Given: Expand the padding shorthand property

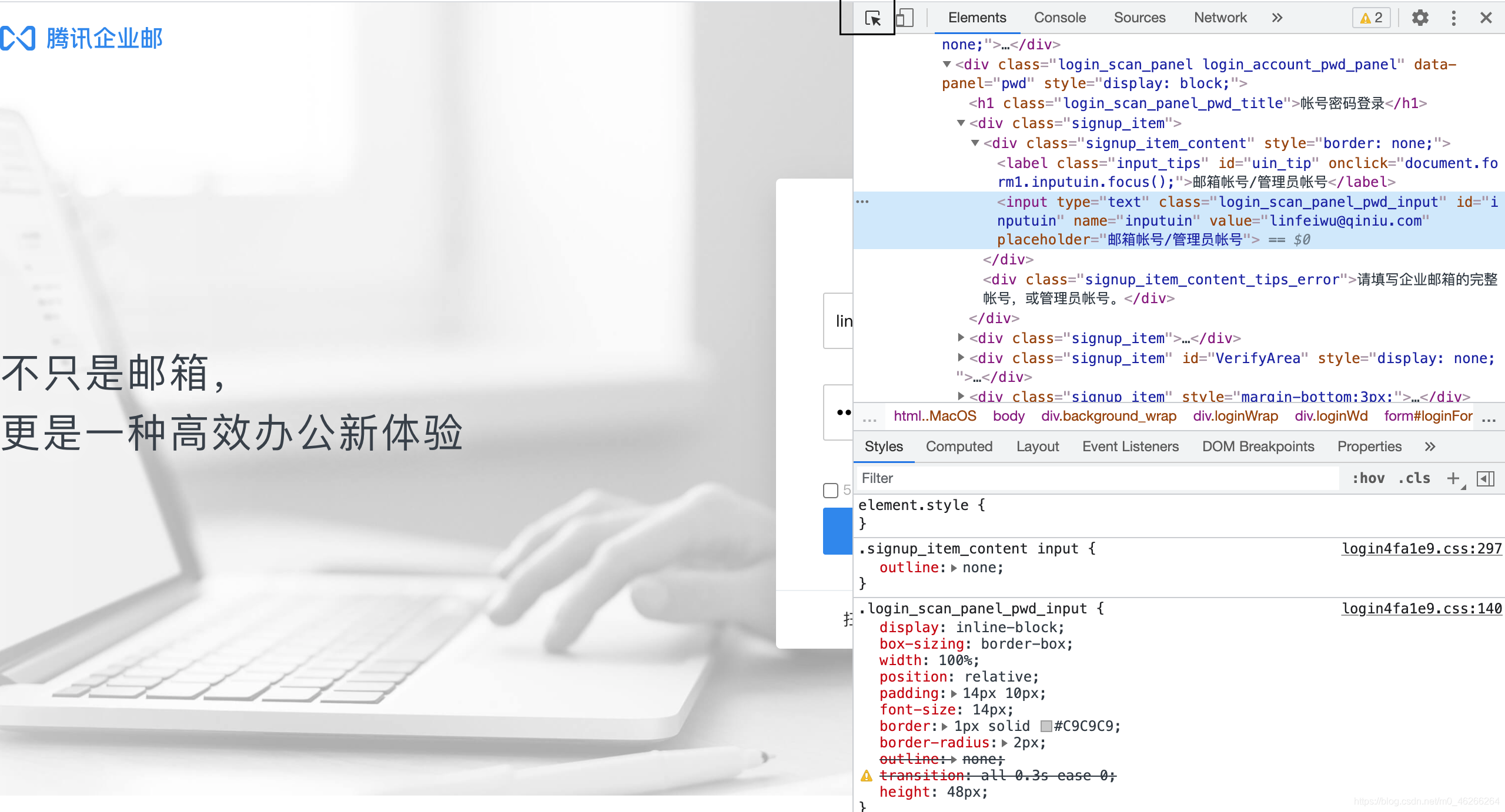Looking at the screenshot, I should [954, 693].
